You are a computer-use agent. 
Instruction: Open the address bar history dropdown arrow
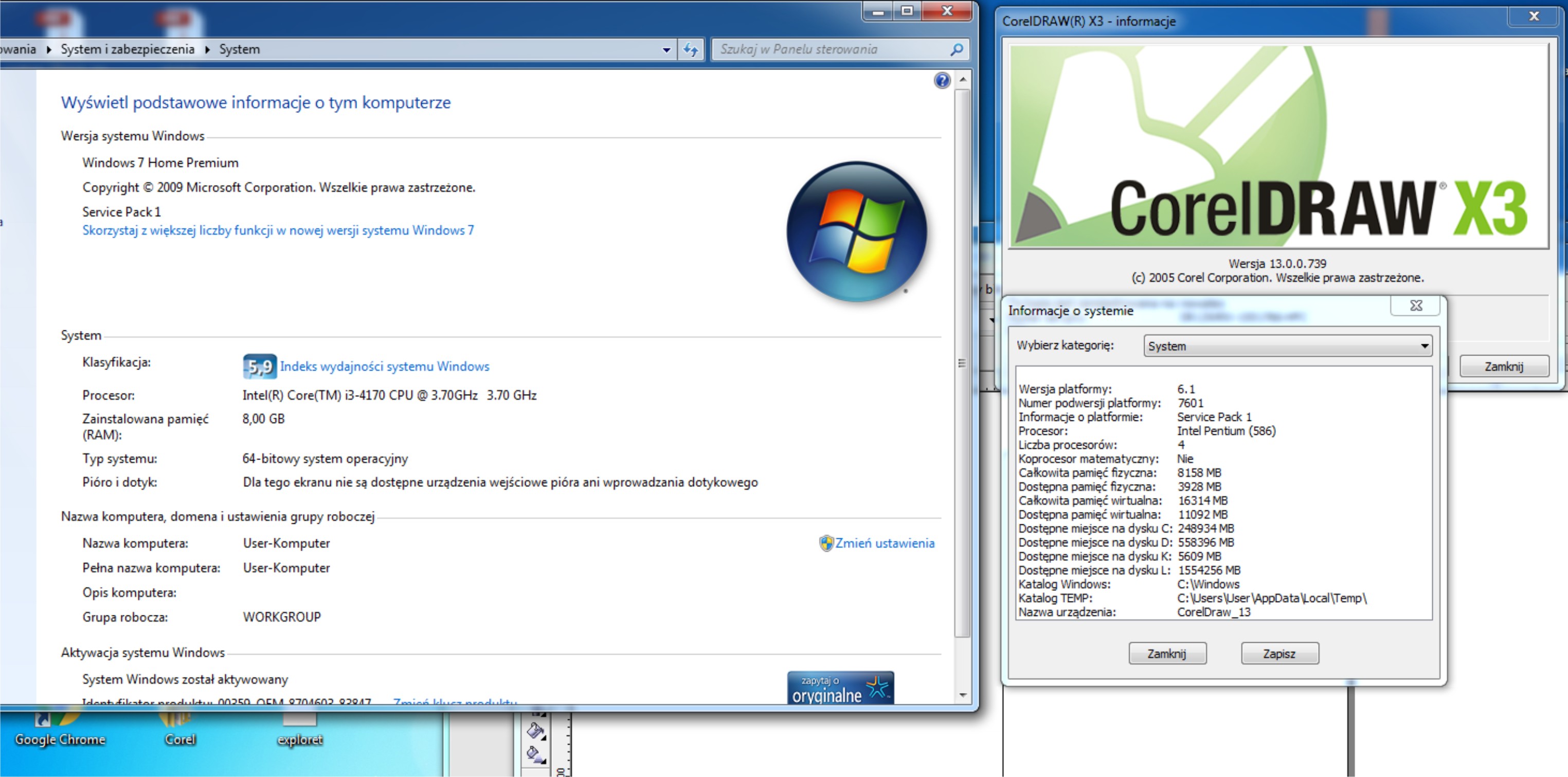(666, 49)
